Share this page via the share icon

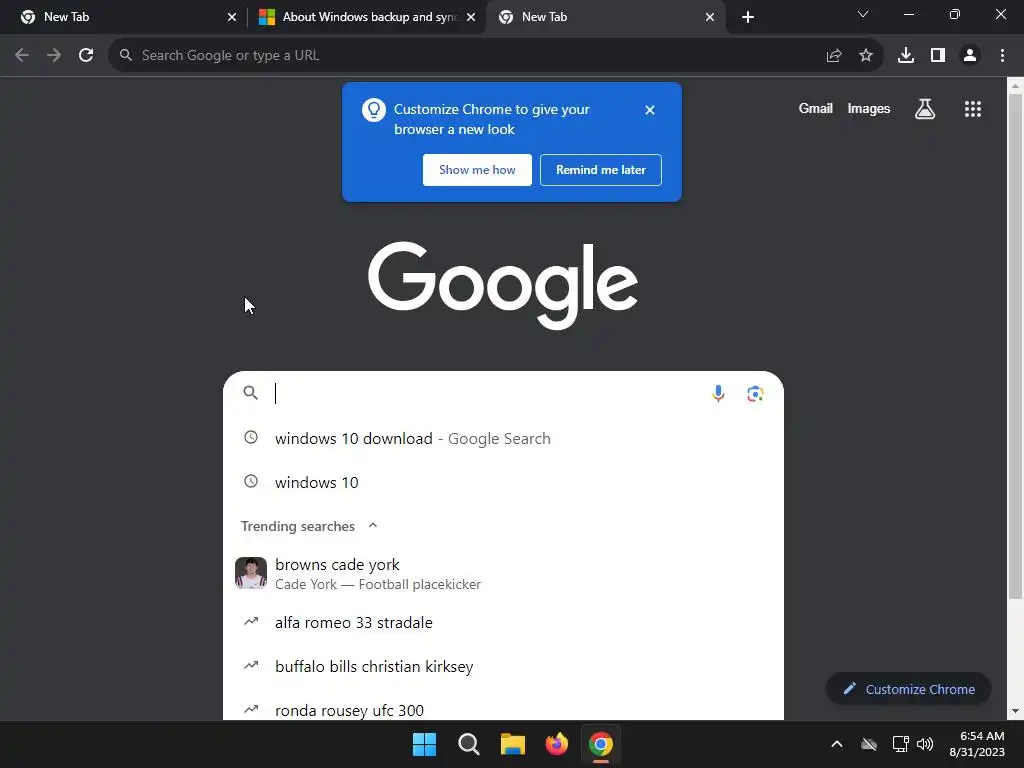click(834, 56)
